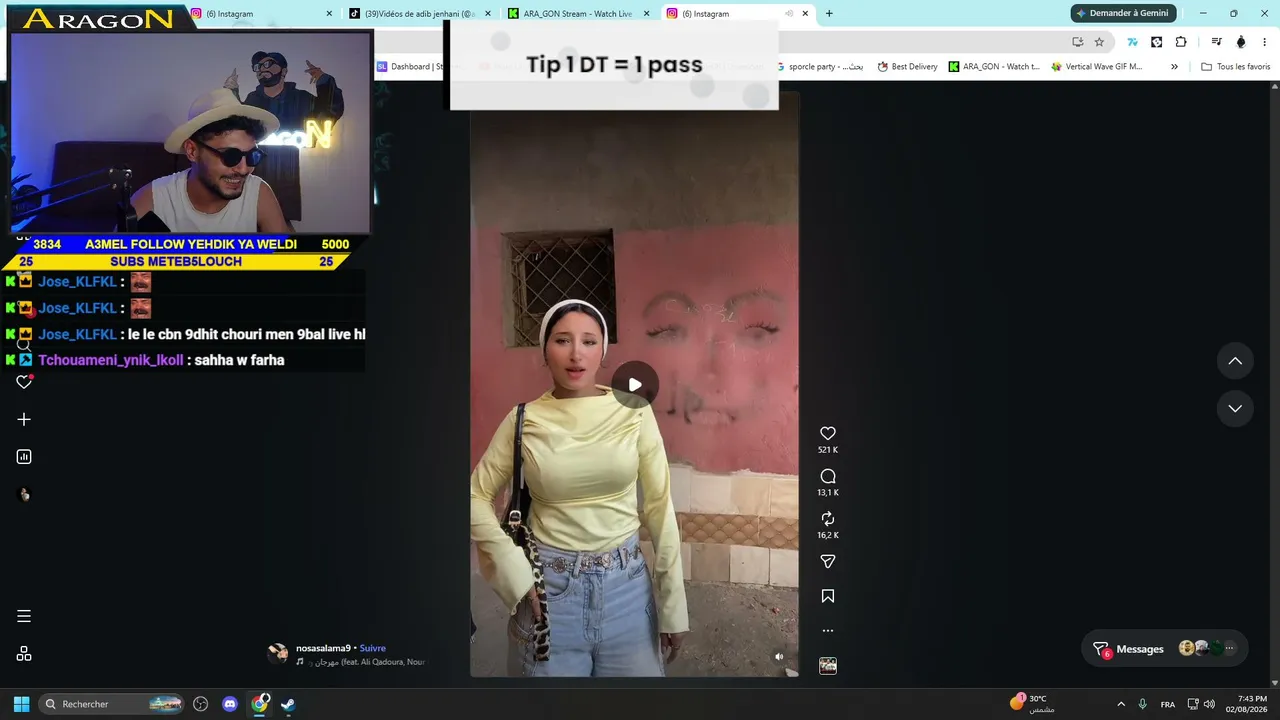Viewport: 1280px width, 720px height.
Task: Open the reel's comments
Action: (828, 476)
